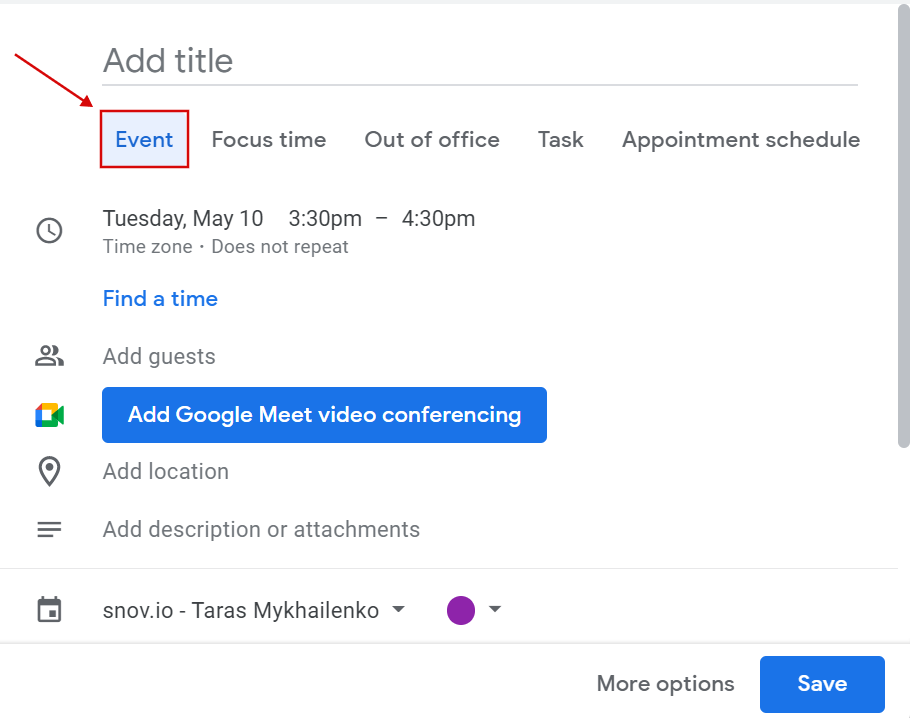This screenshot has width=910, height=718.
Task: Click the guests people icon
Action: [49, 356]
